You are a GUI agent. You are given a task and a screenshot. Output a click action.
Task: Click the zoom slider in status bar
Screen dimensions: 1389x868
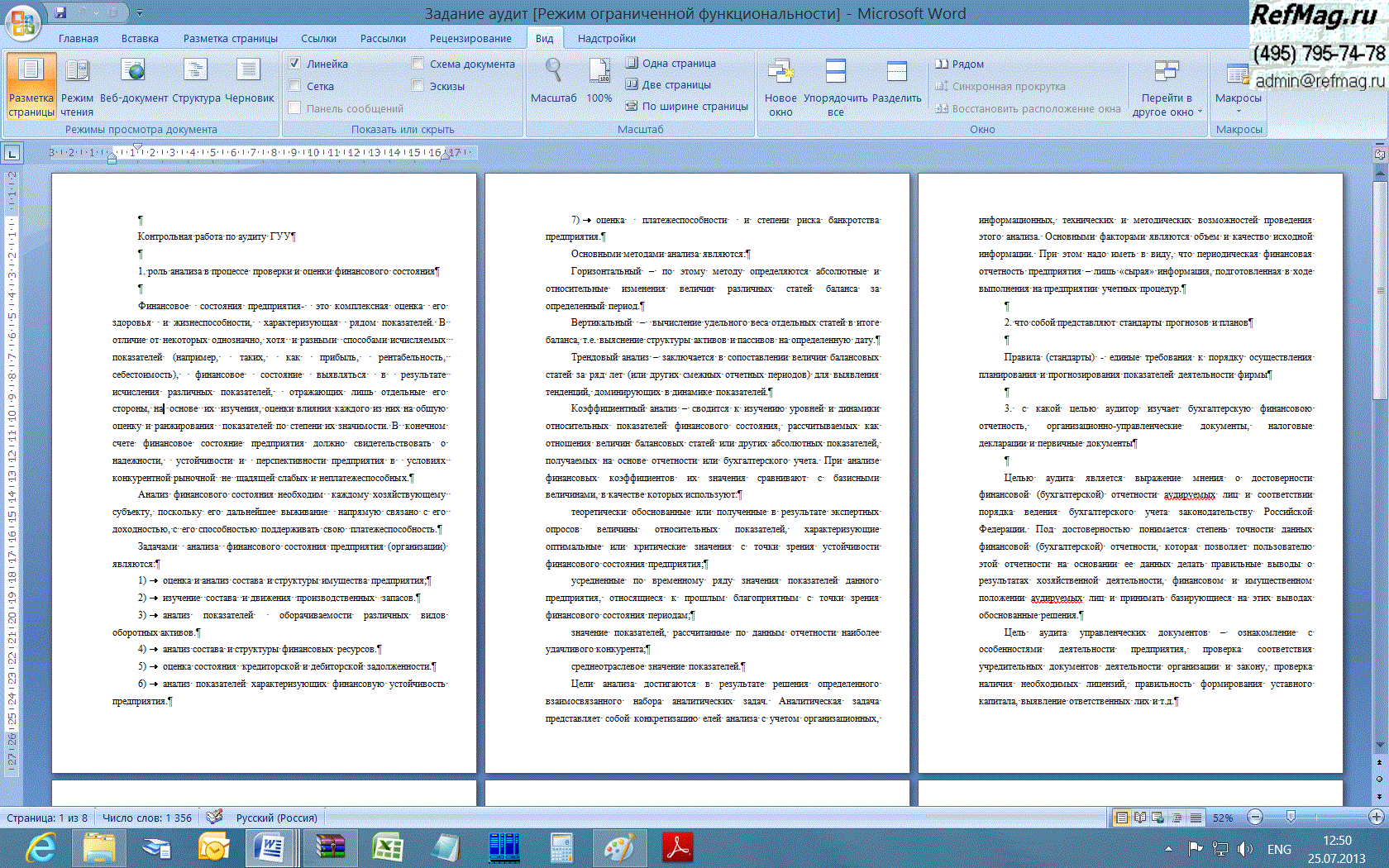click(1291, 818)
